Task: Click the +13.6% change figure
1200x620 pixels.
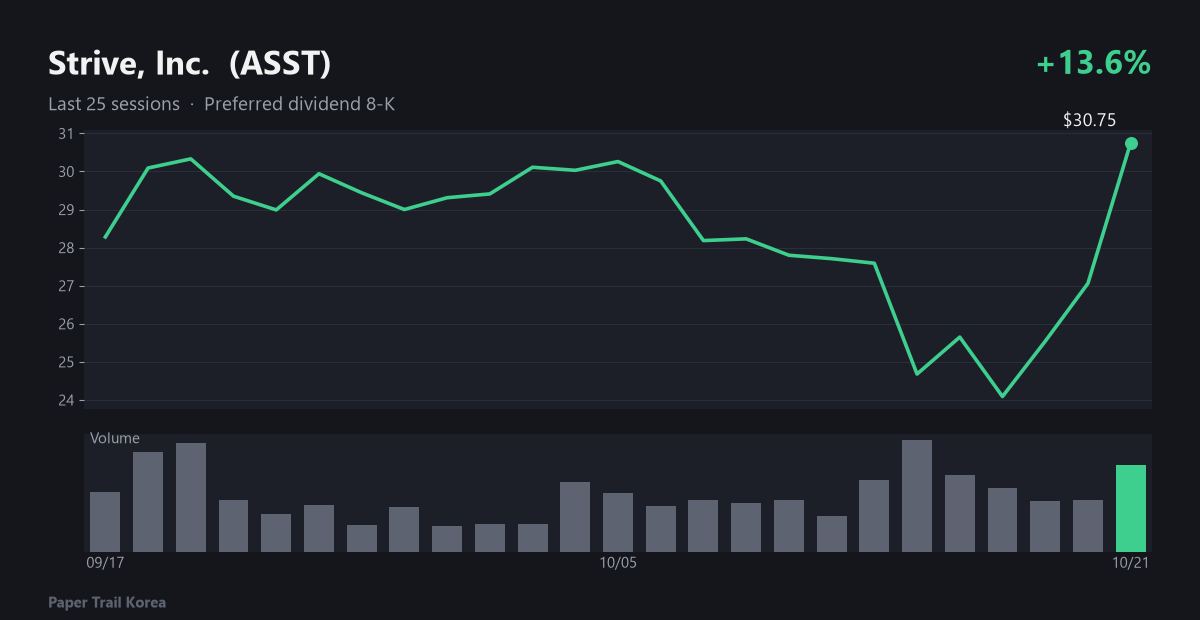Action: tap(1093, 63)
